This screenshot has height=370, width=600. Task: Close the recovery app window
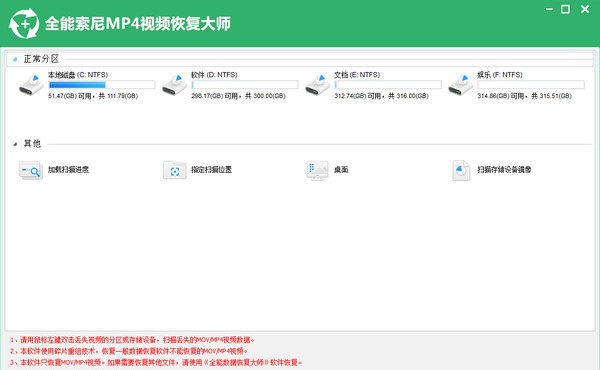tap(585, 9)
